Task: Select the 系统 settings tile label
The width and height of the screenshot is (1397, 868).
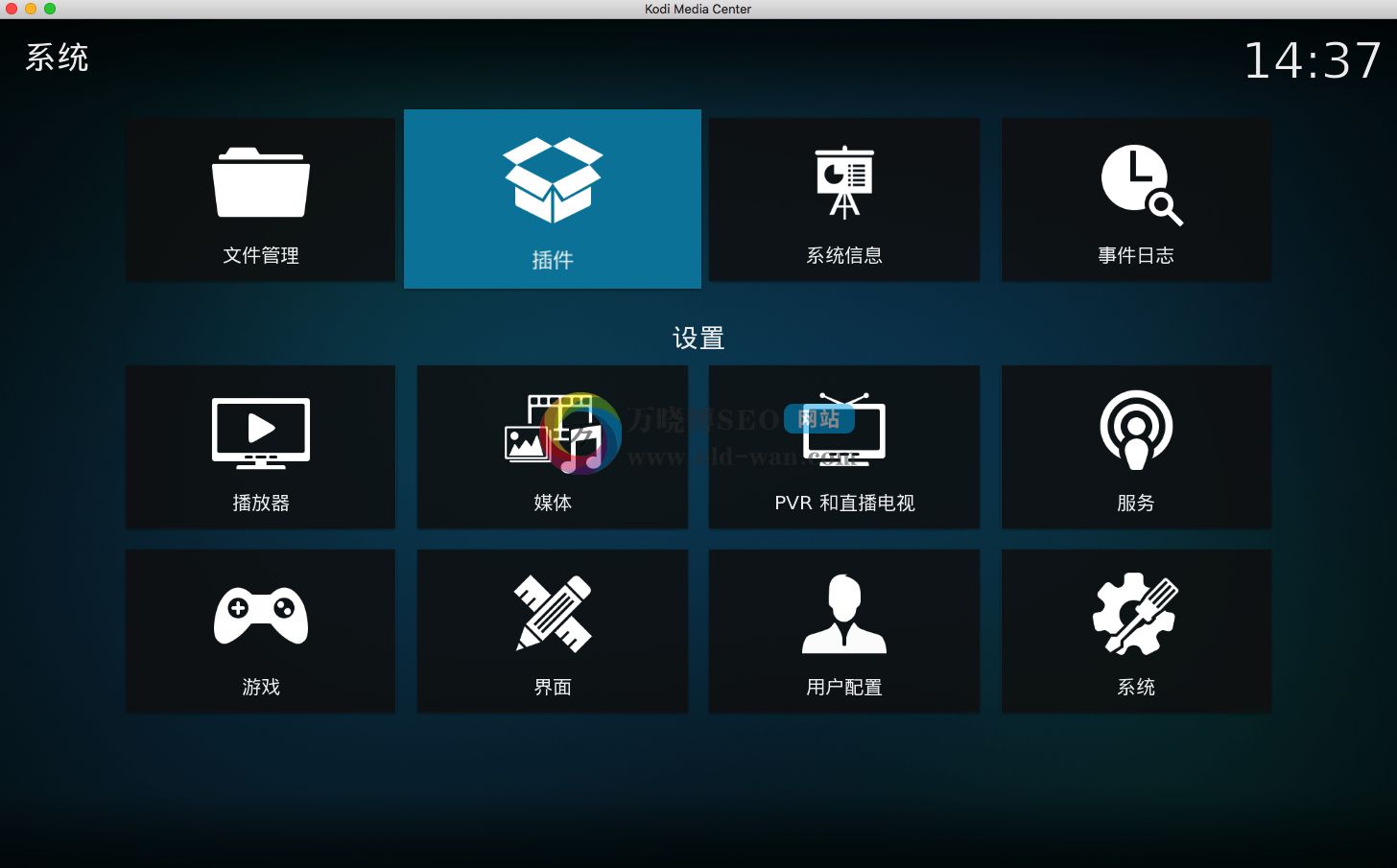Action: pyautogui.click(x=1136, y=687)
